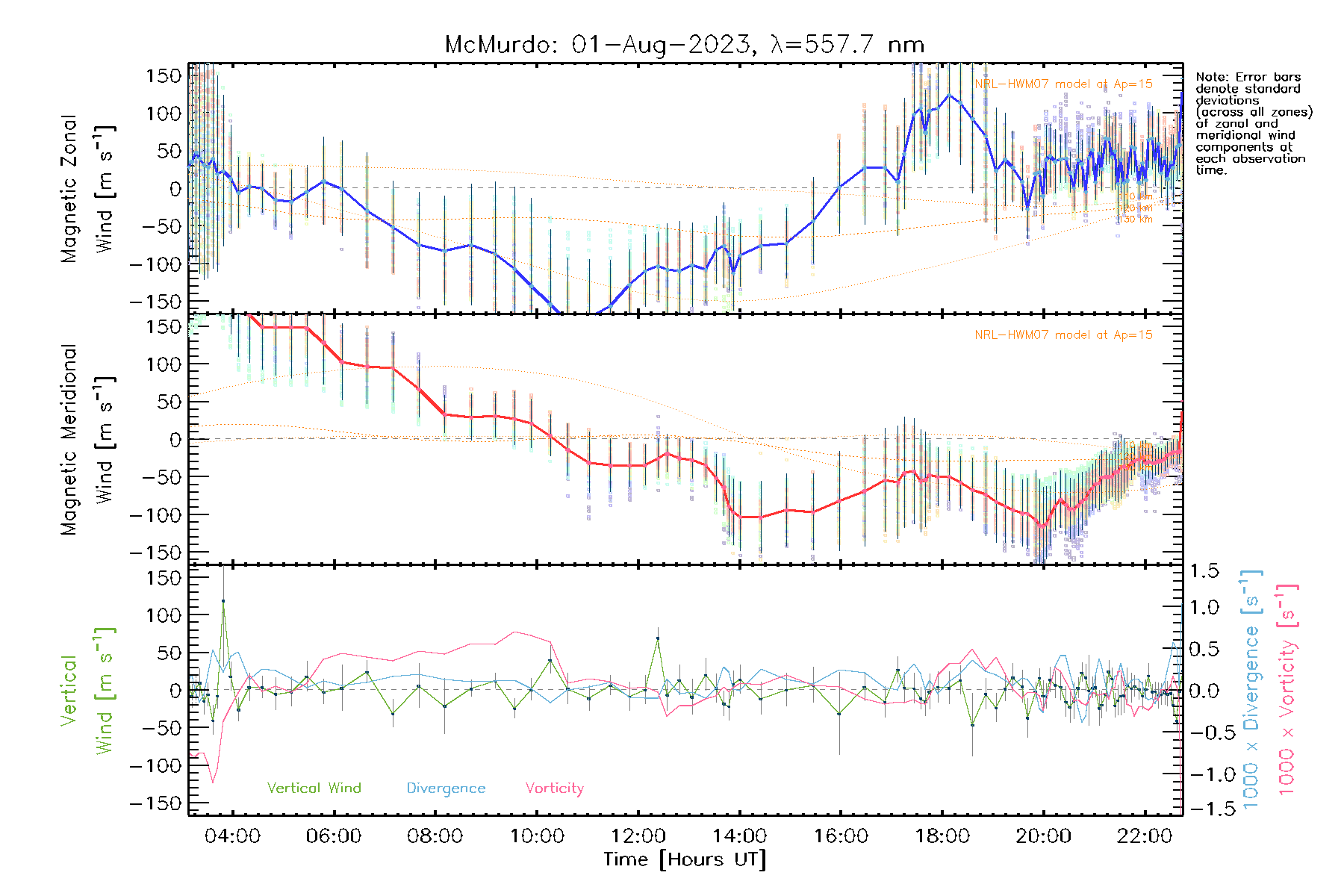Click the pink Vorticity legend label
1344x896 pixels.
(554, 788)
